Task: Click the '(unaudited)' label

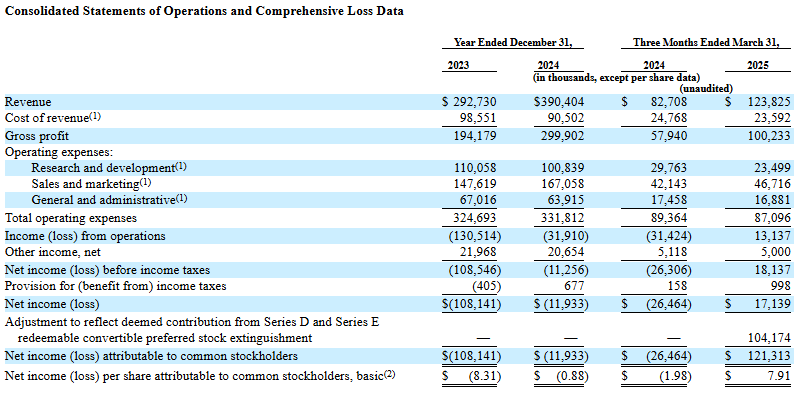Action: pyautogui.click(x=706, y=89)
